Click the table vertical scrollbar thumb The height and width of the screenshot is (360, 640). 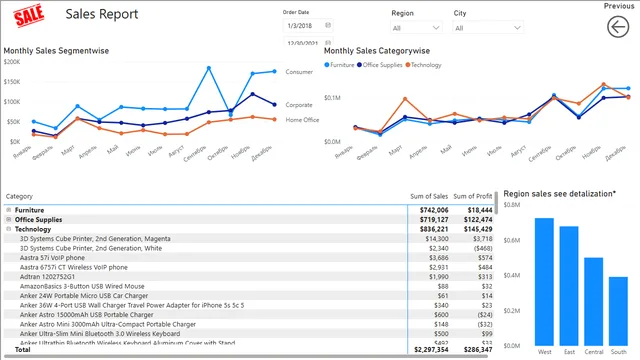496,203
